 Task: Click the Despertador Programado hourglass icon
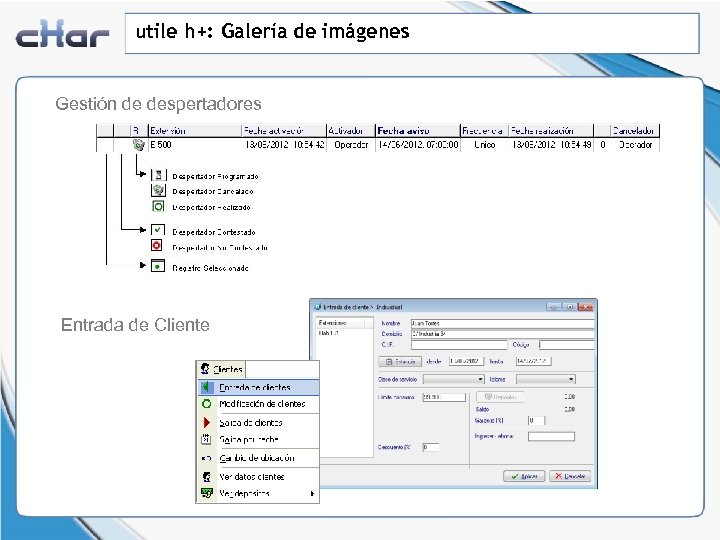click(158, 175)
